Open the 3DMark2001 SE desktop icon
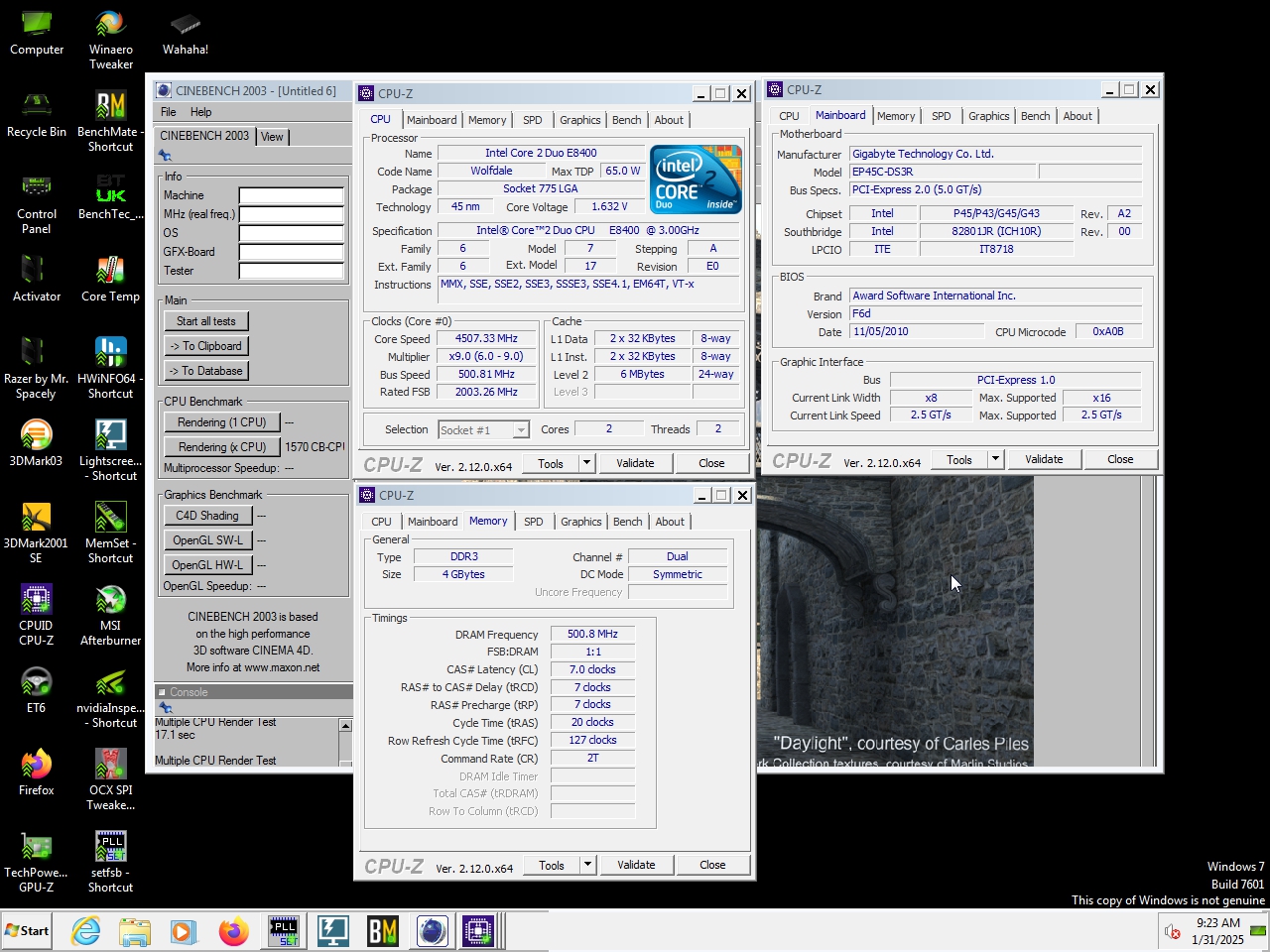The height and width of the screenshot is (952, 1270). [37, 534]
